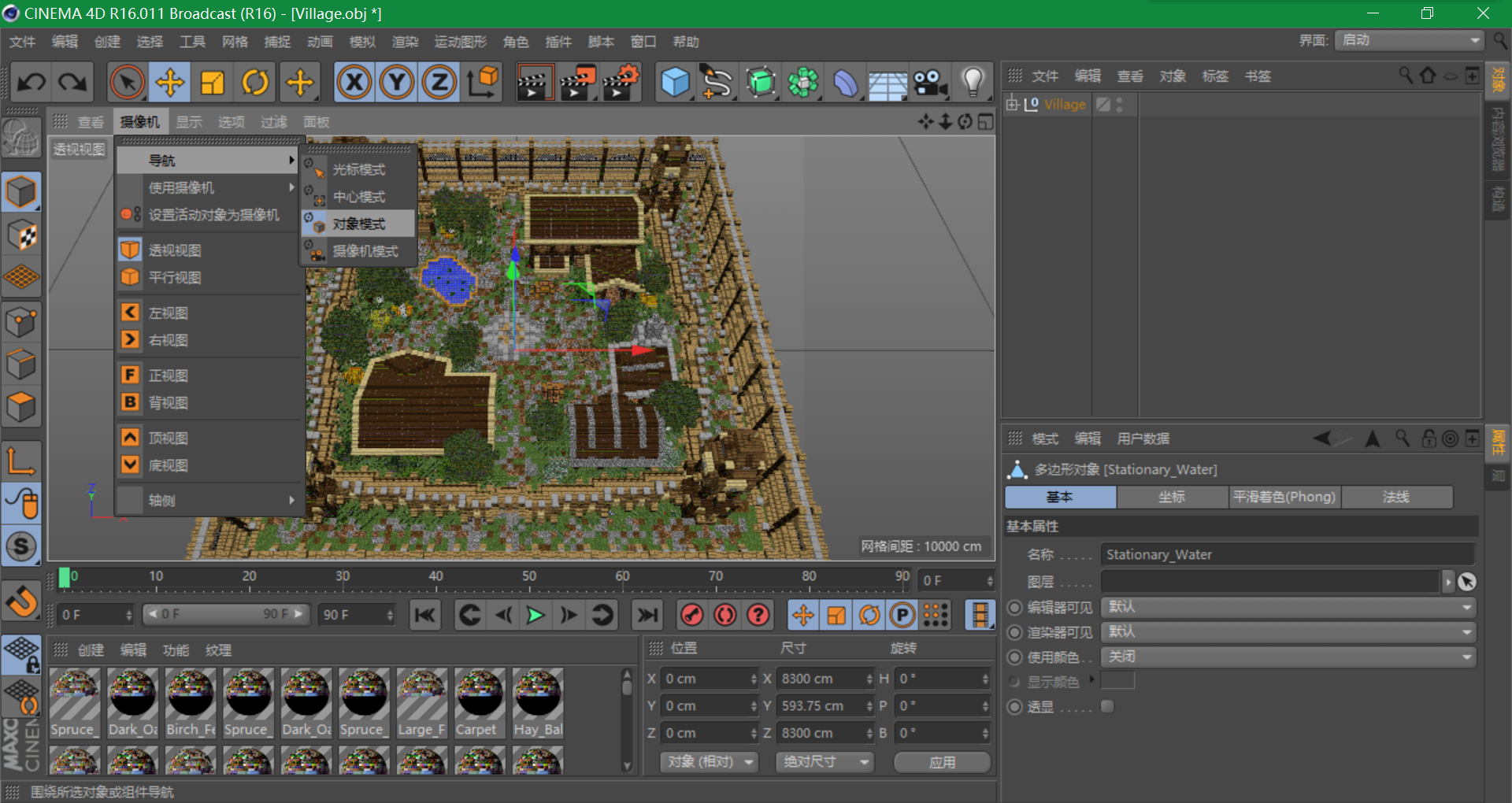1512x803 pixels.
Task: Click the 显示颜色 color swatch
Action: click(1117, 681)
